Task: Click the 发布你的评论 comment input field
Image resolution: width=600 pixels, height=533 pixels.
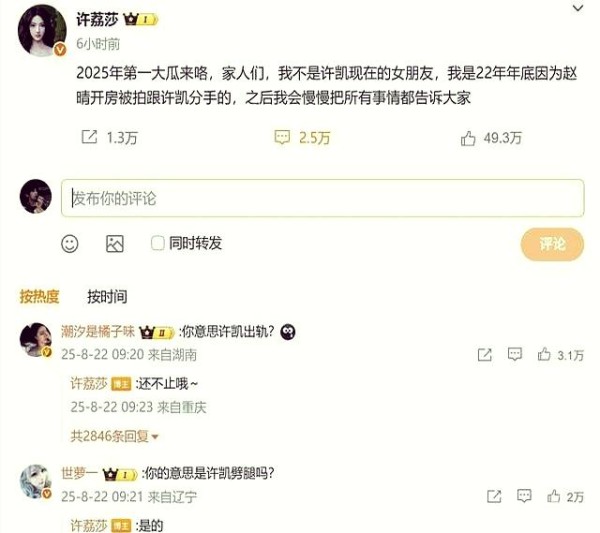Action: point(323,198)
